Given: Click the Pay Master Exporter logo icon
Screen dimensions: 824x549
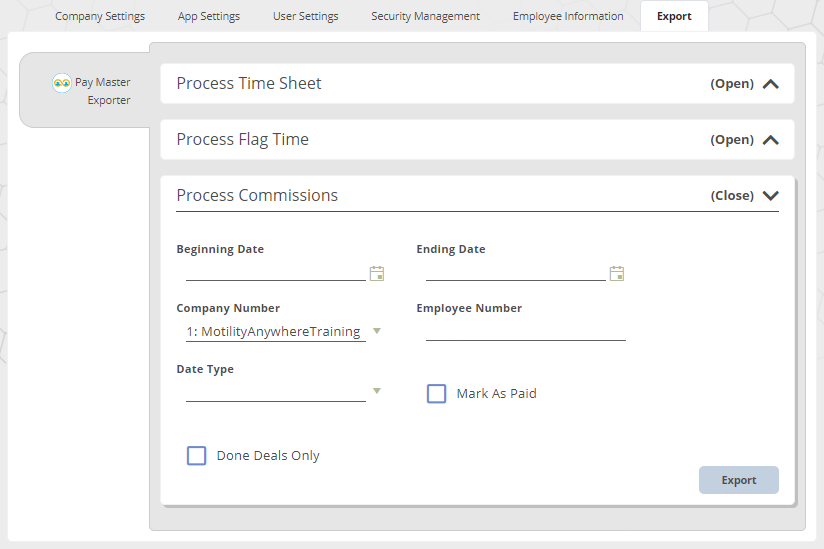Looking at the screenshot, I should tap(61, 83).
